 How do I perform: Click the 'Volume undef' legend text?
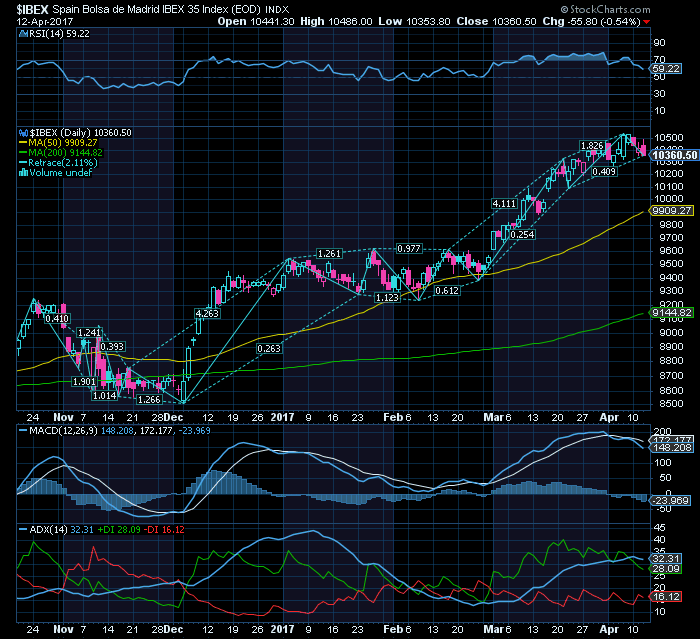click(x=61, y=172)
